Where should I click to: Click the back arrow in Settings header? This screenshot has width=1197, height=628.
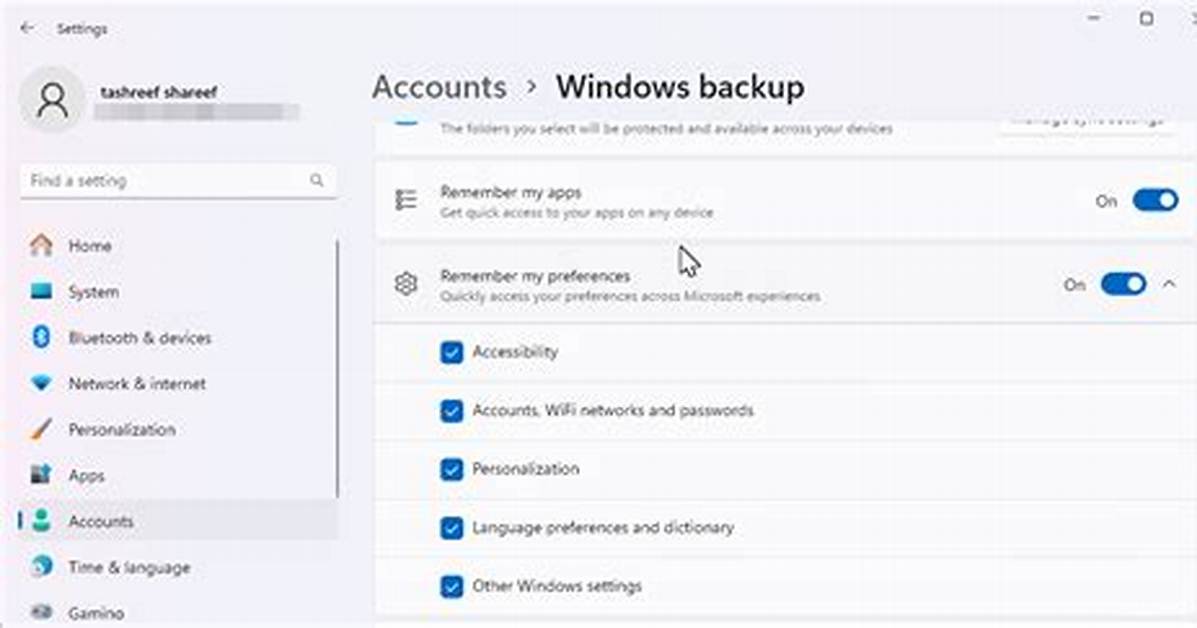[x=27, y=28]
